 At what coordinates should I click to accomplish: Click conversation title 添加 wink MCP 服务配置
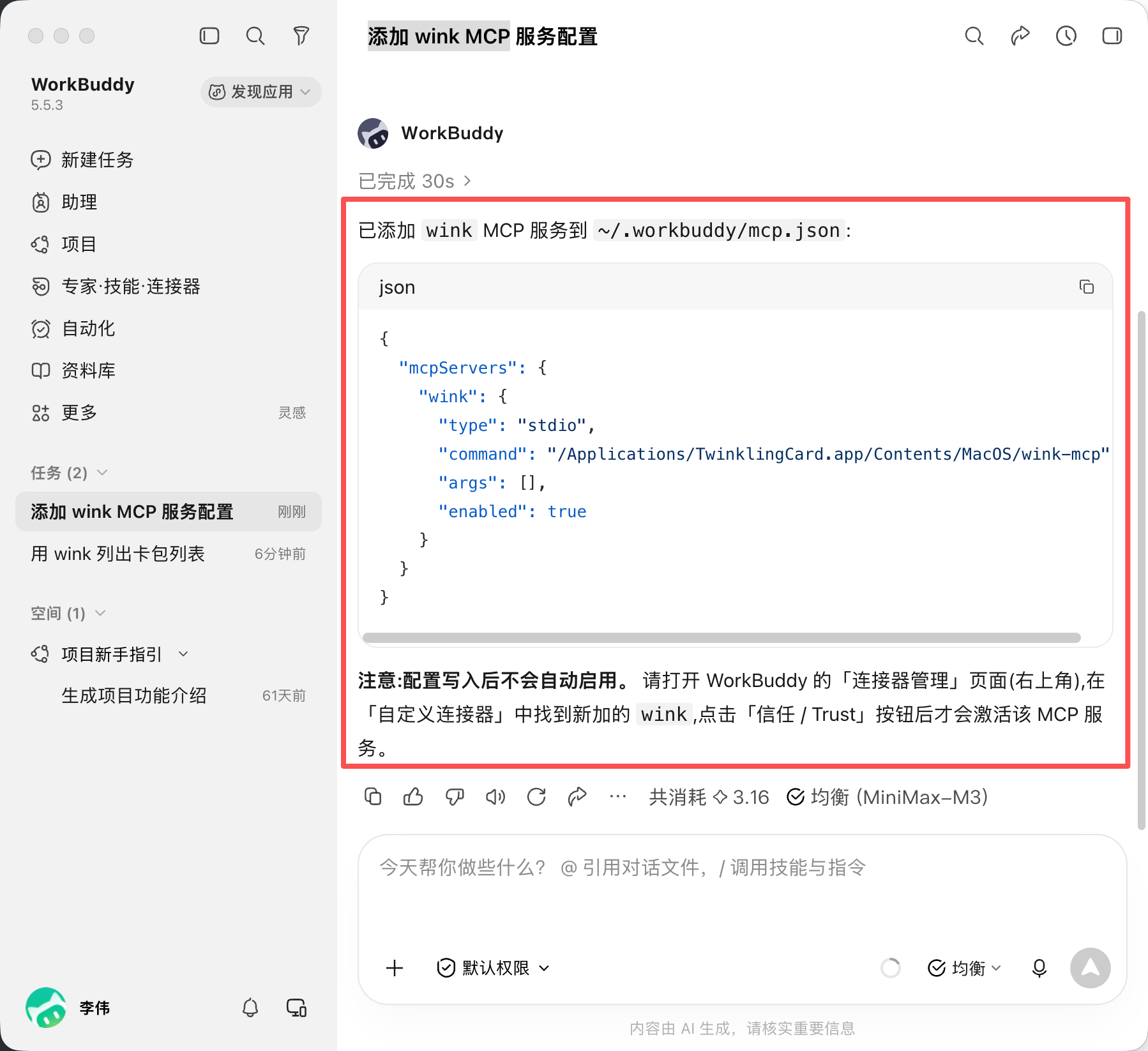[x=483, y=36]
